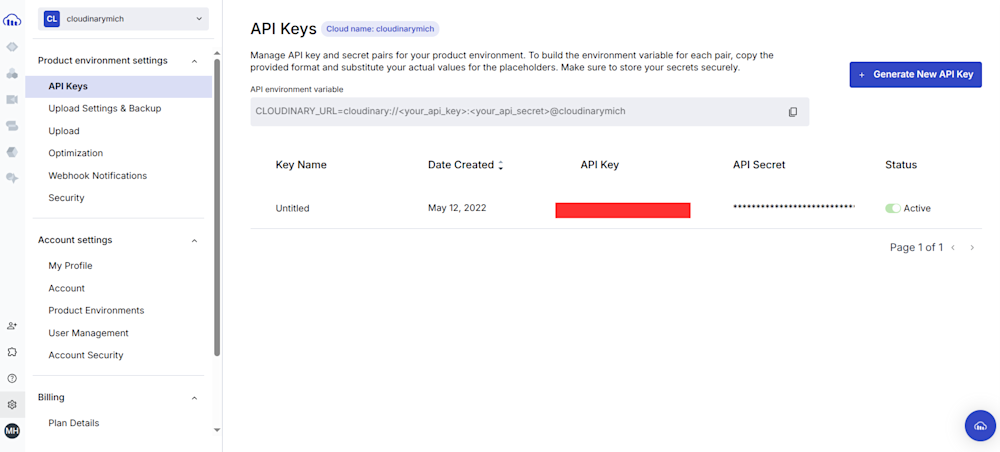
Task: Click the MH user avatar
Action: pos(12,431)
